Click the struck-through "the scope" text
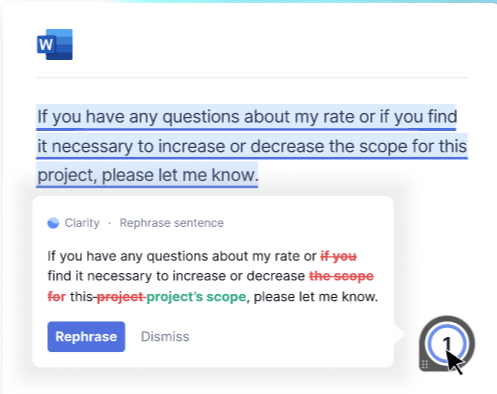Screen dimensions: 497x394 click(x=341, y=276)
